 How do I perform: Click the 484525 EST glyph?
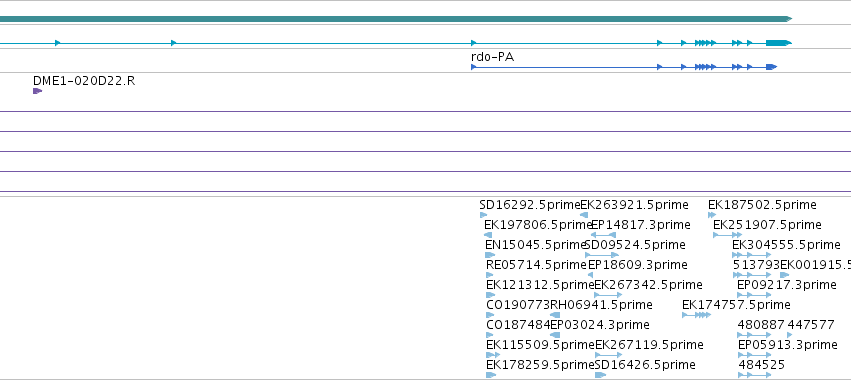coord(754,375)
